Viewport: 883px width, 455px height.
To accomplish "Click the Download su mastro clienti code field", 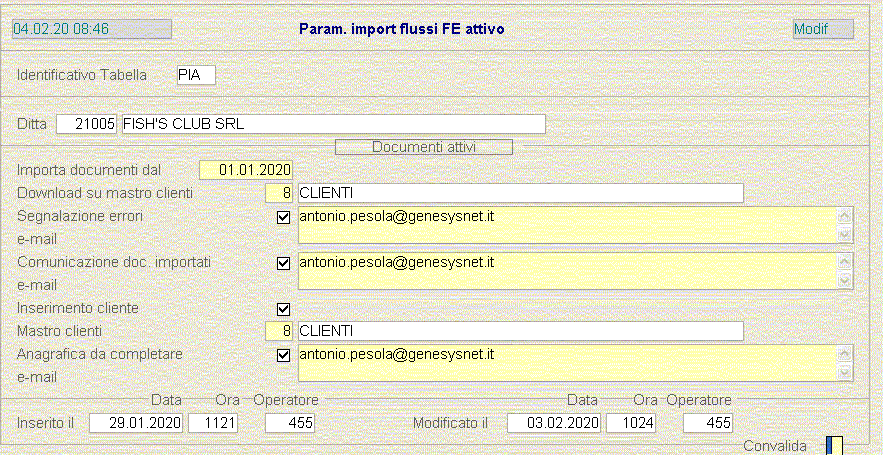I will [x=280, y=192].
